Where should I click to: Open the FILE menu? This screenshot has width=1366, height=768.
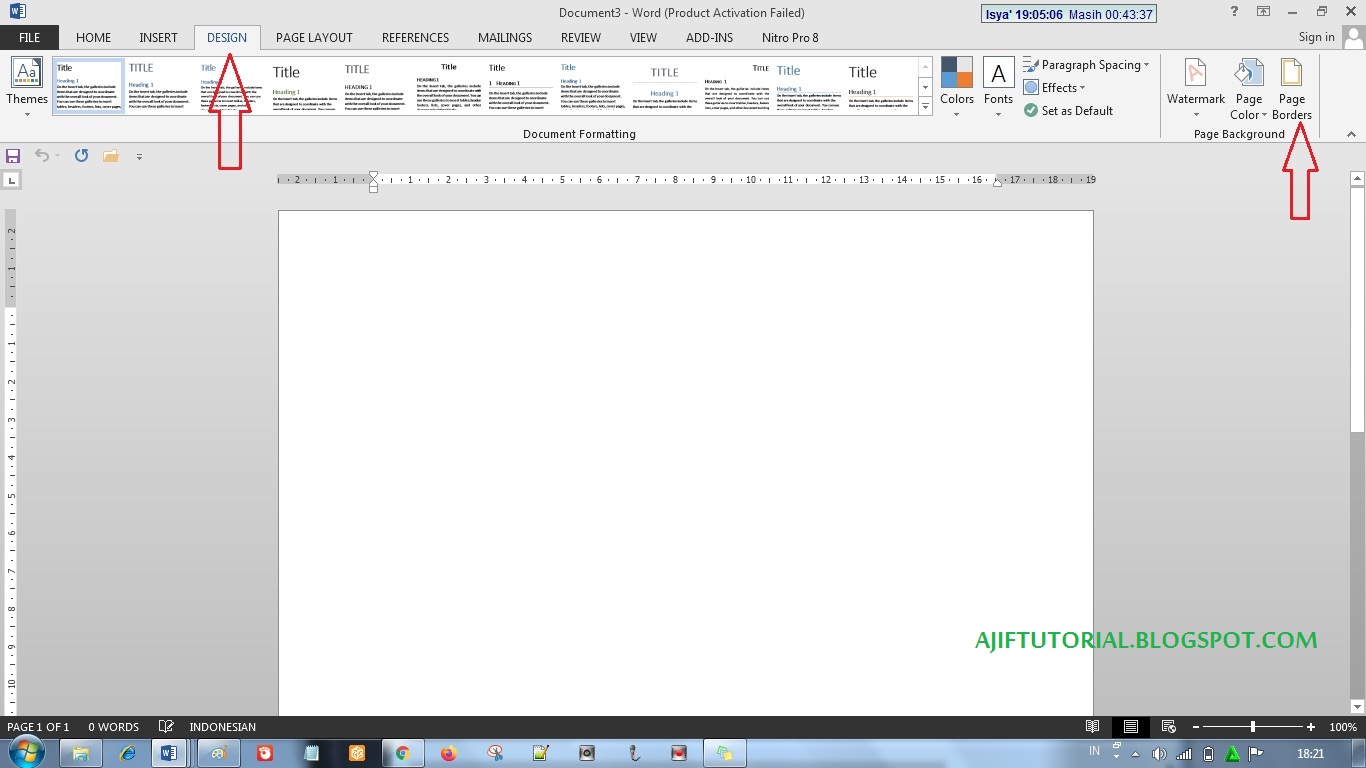click(x=29, y=36)
